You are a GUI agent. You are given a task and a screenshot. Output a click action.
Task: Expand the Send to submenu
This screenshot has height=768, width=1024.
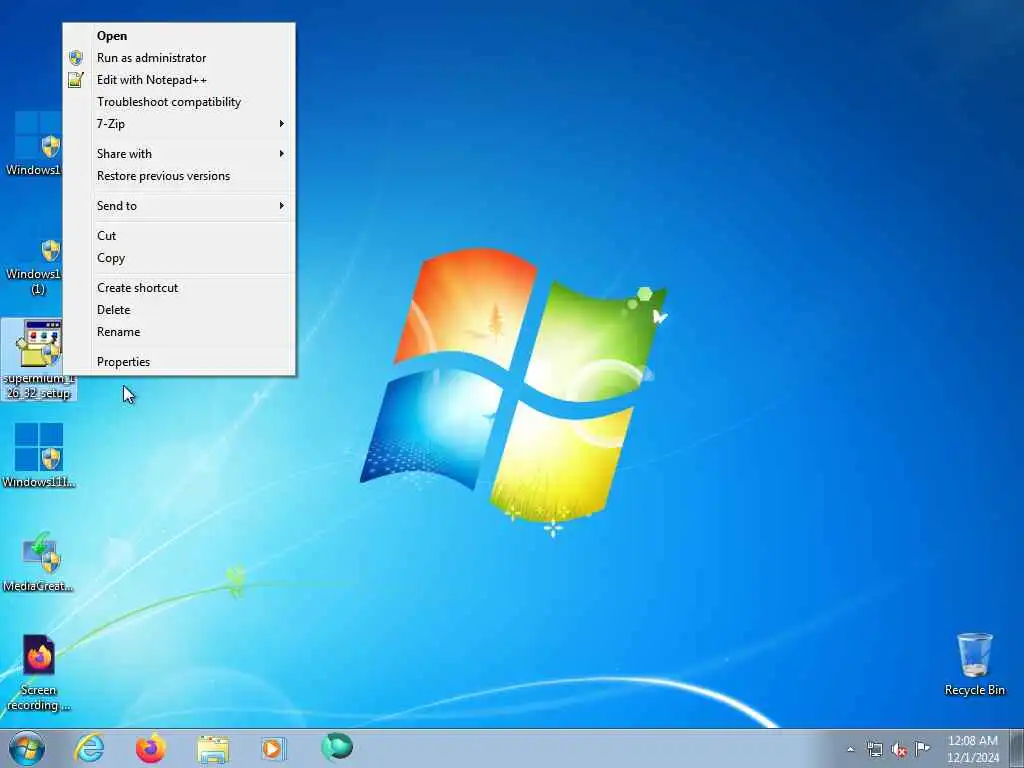coord(179,206)
